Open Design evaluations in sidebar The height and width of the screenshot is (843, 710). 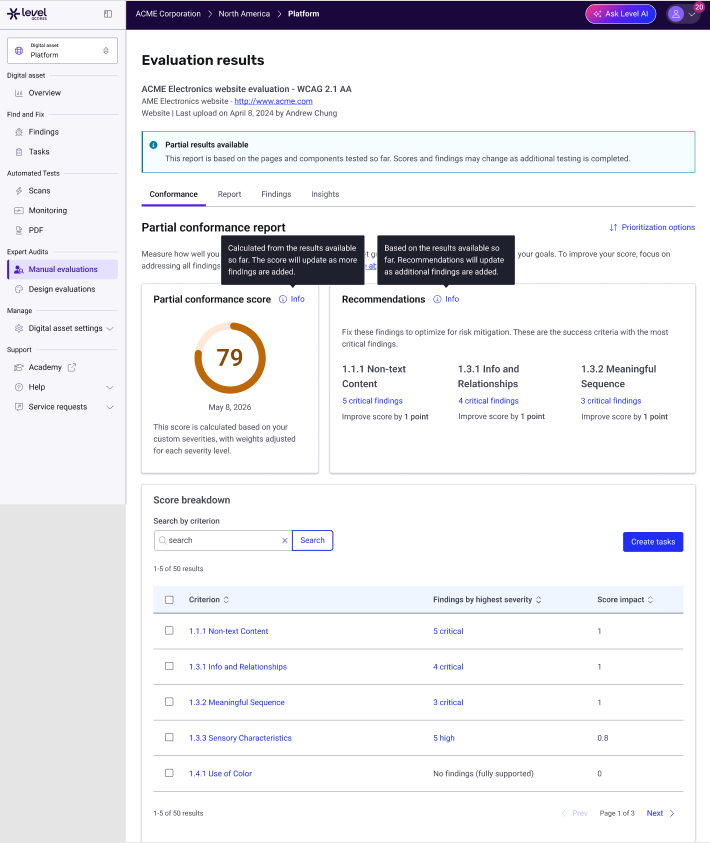(x=62, y=289)
